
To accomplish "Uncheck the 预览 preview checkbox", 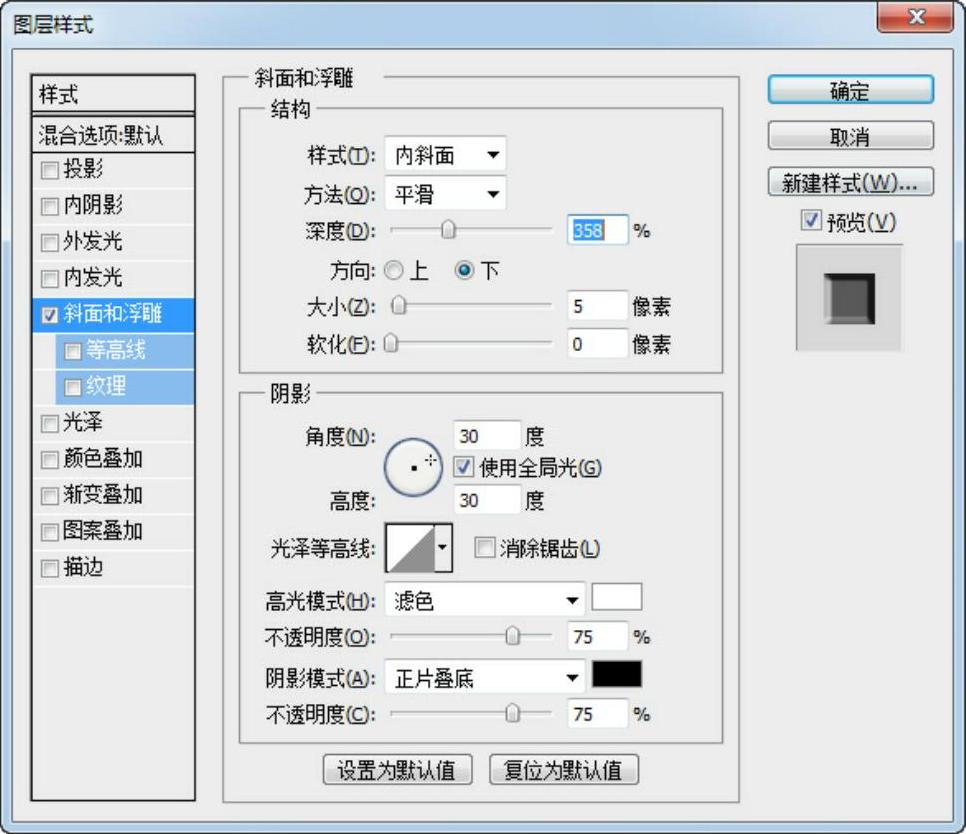I will pos(811,222).
